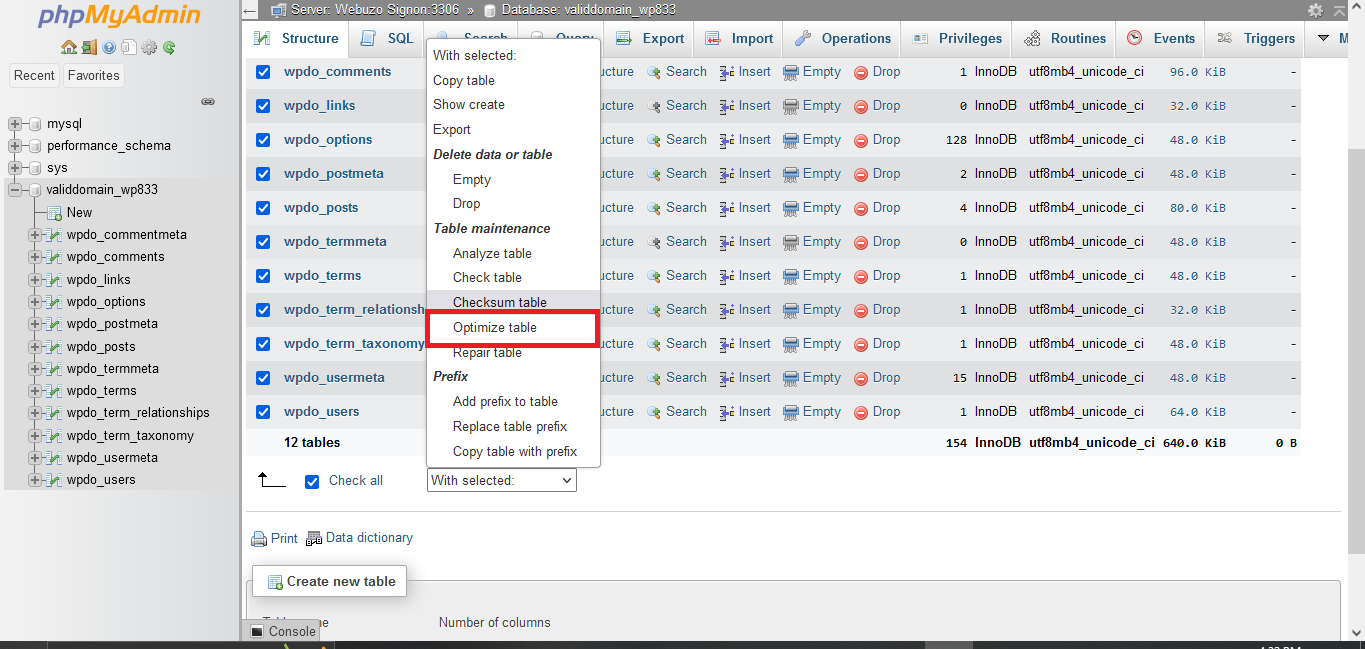Click the page settings gear at top right
The width and height of the screenshot is (1365, 649).
1315,10
